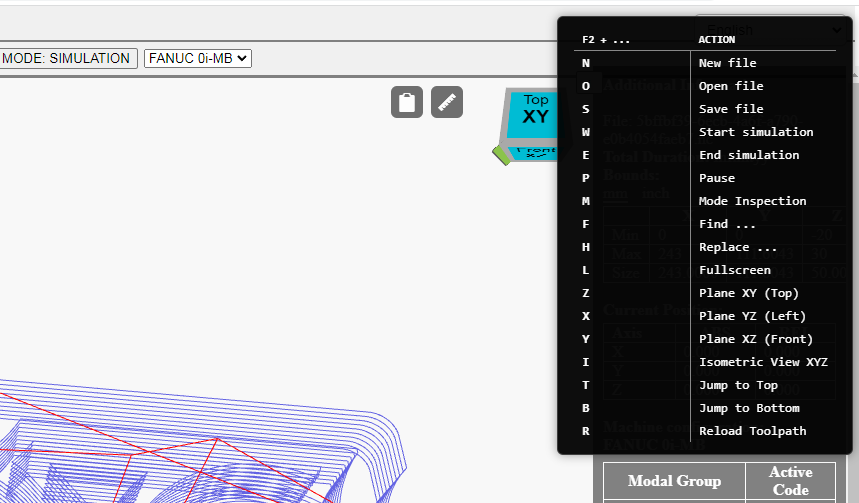Select Mode Inspection shortcut entry
The image size is (859, 503).
(752, 201)
